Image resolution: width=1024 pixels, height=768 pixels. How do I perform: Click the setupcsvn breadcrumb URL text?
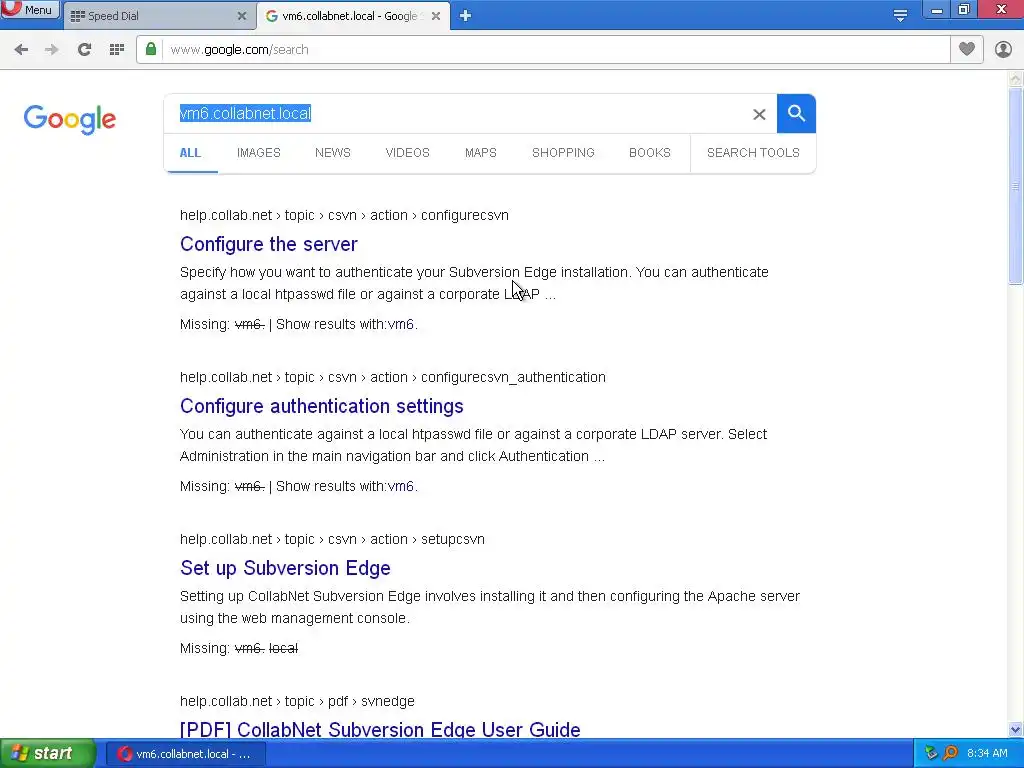tap(332, 539)
